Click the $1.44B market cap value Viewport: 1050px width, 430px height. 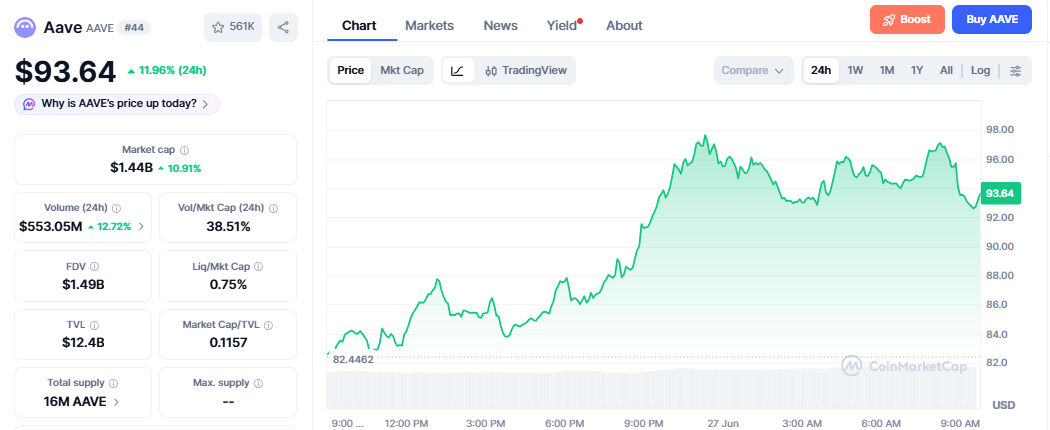[x=131, y=167]
